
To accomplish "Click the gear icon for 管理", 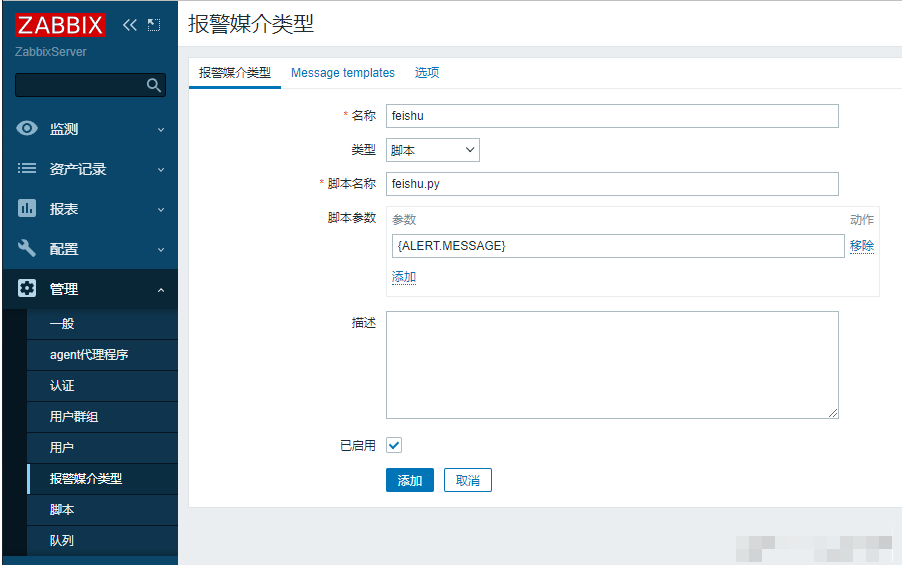I will [x=27, y=289].
